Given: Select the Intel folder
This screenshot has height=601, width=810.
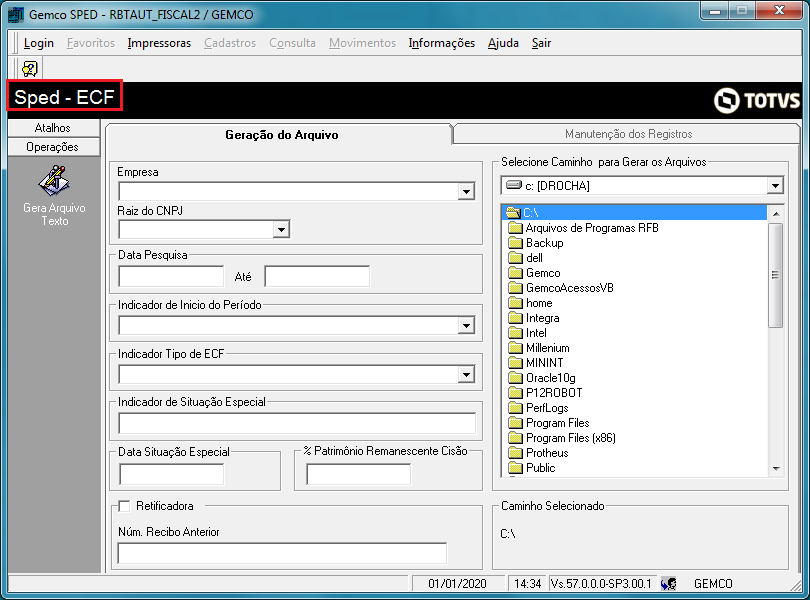Looking at the screenshot, I should click(x=527, y=333).
